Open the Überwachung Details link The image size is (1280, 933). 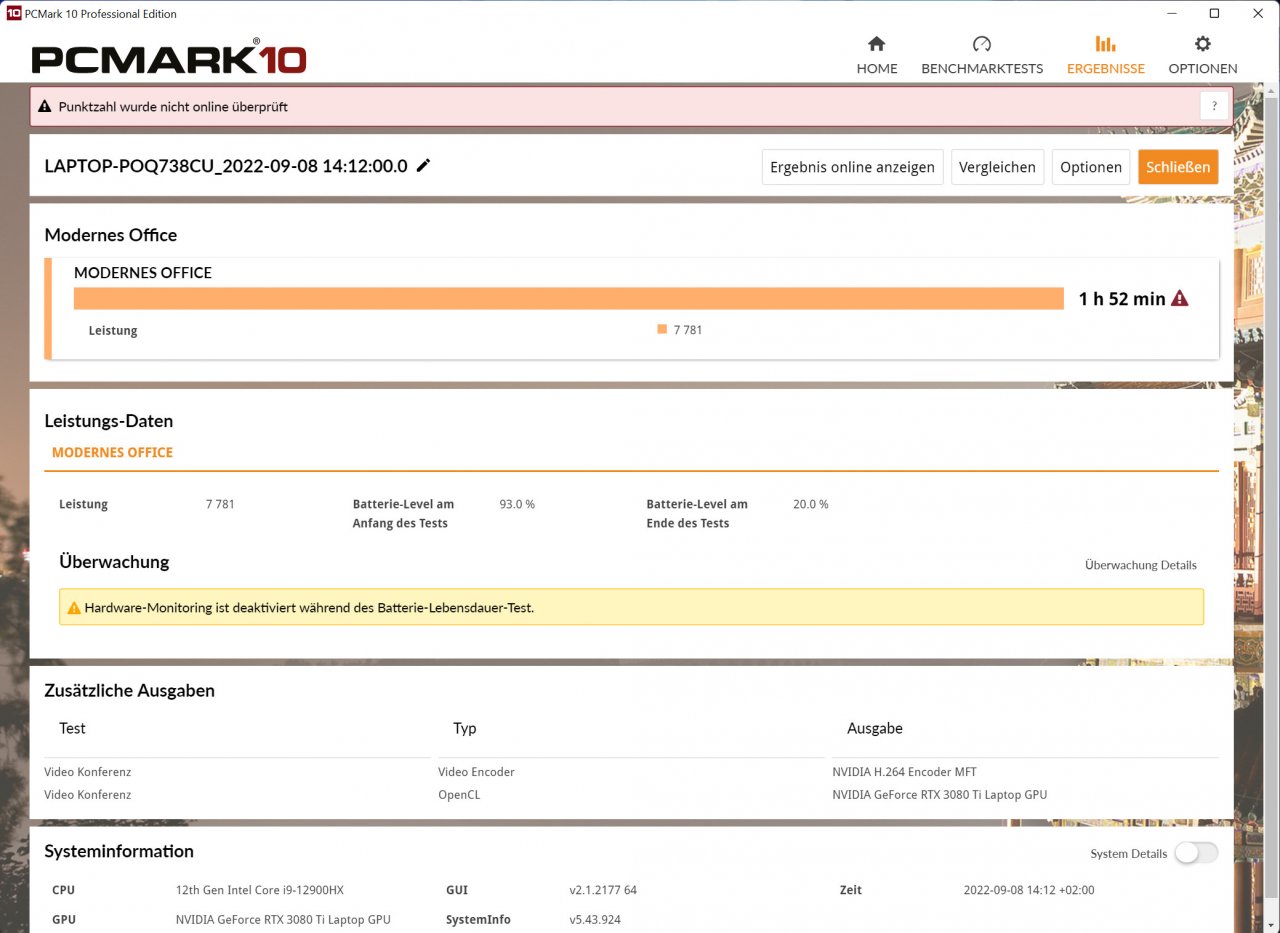(x=1141, y=565)
